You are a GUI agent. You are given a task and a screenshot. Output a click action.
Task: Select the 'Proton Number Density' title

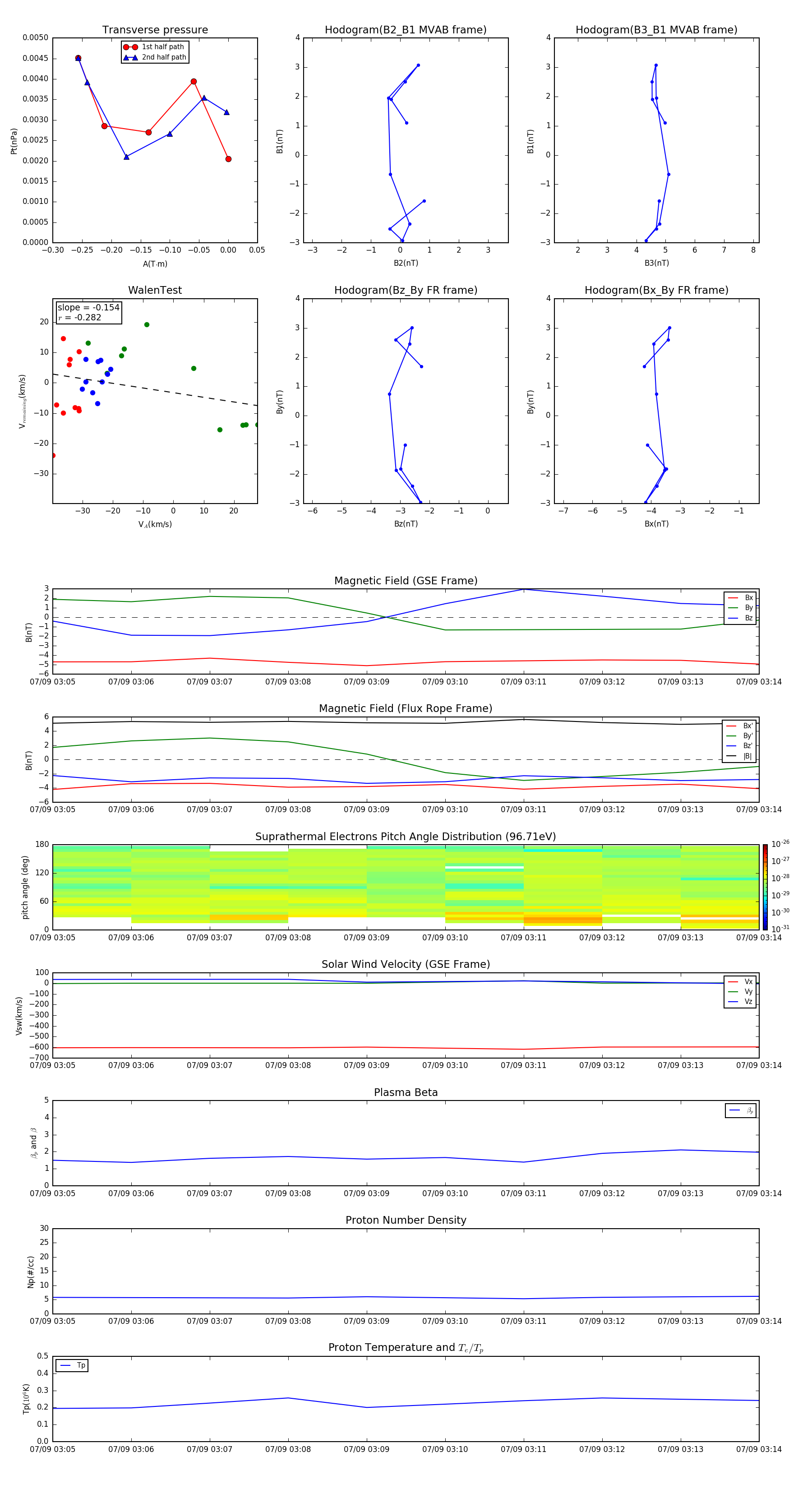tap(406, 1221)
